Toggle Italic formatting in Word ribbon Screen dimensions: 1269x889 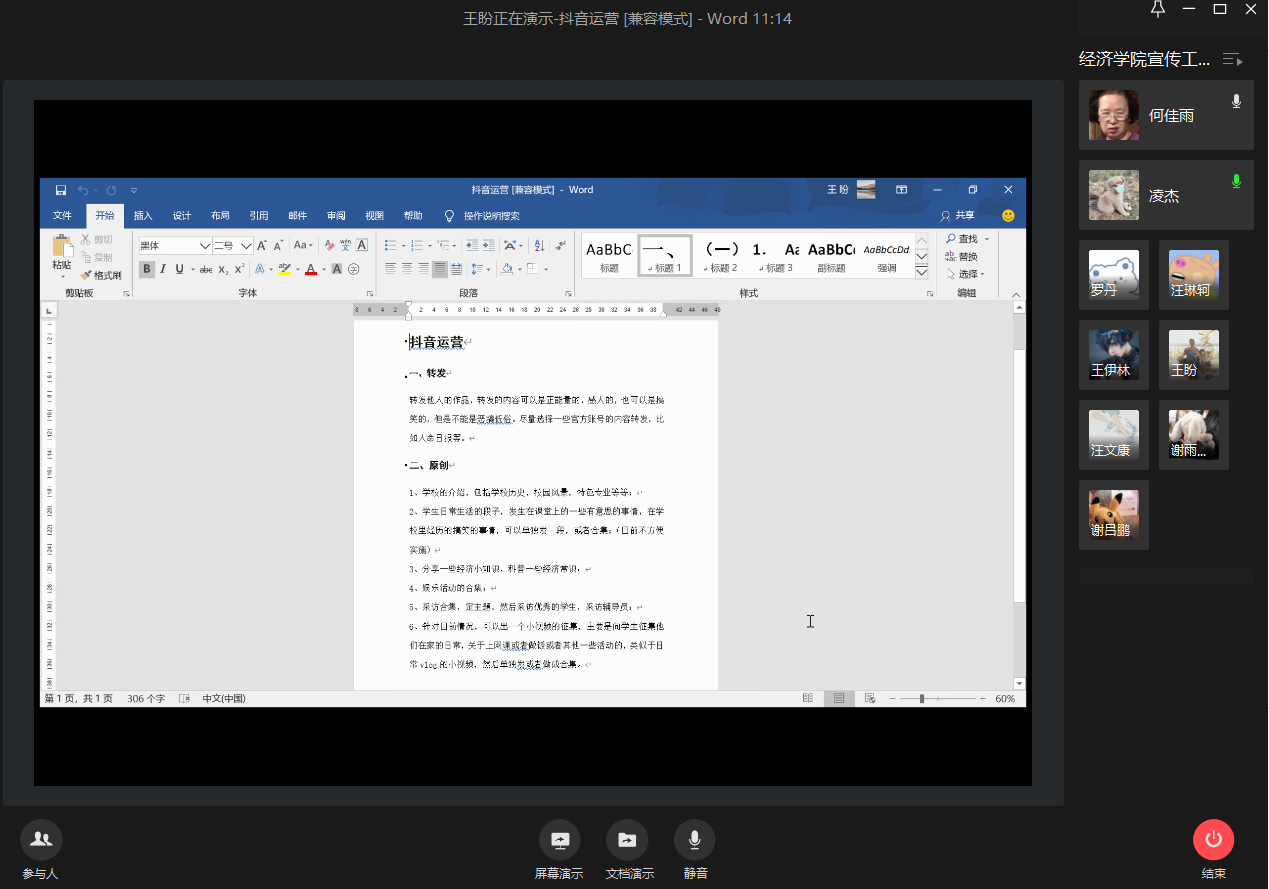click(x=163, y=269)
